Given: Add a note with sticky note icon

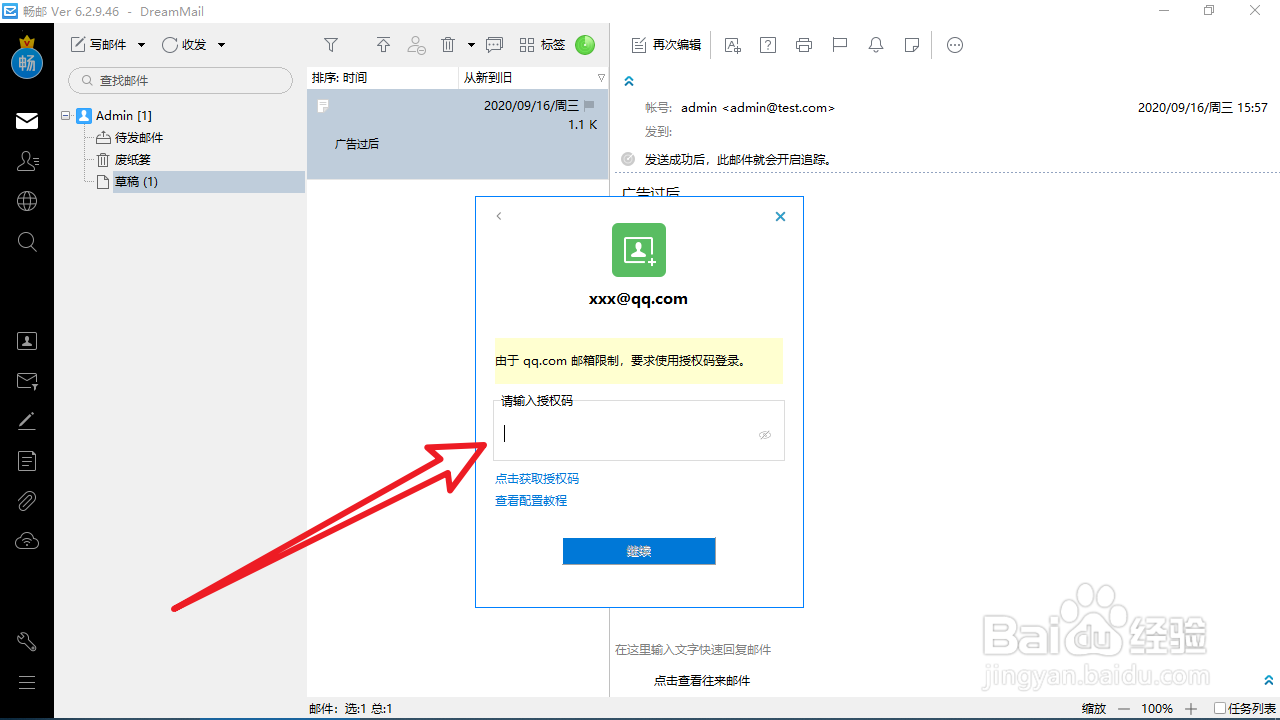Looking at the screenshot, I should [912, 45].
